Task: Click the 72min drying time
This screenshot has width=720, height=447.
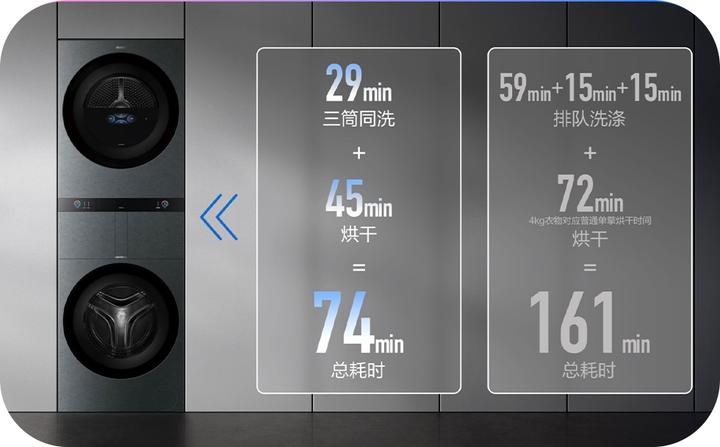Action: tap(589, 193)
